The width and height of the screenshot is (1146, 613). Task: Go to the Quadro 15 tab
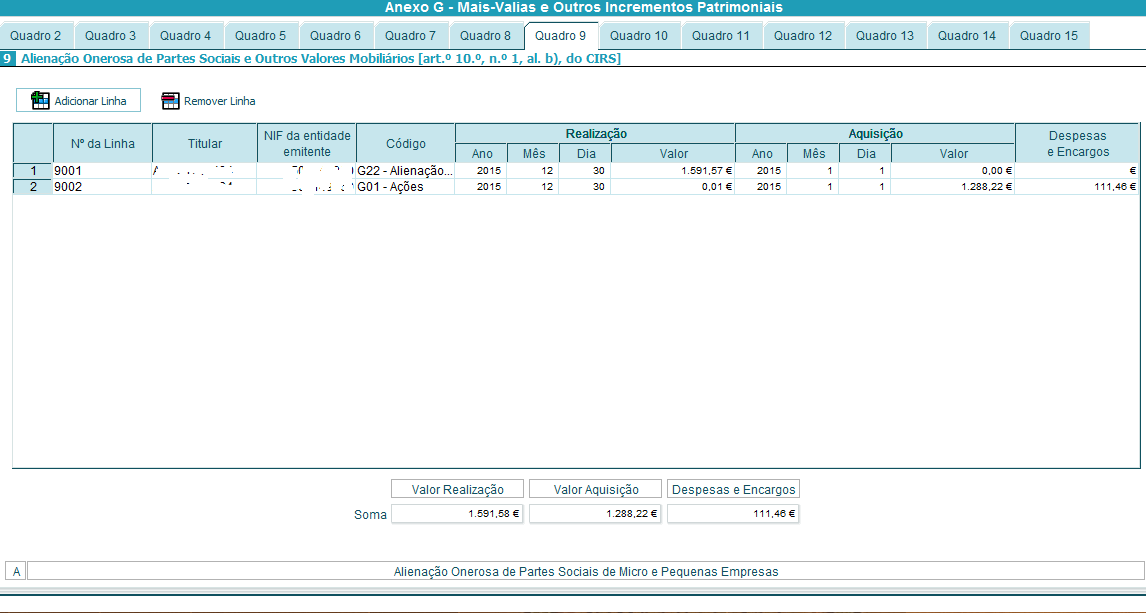[x=1049, y=36]
